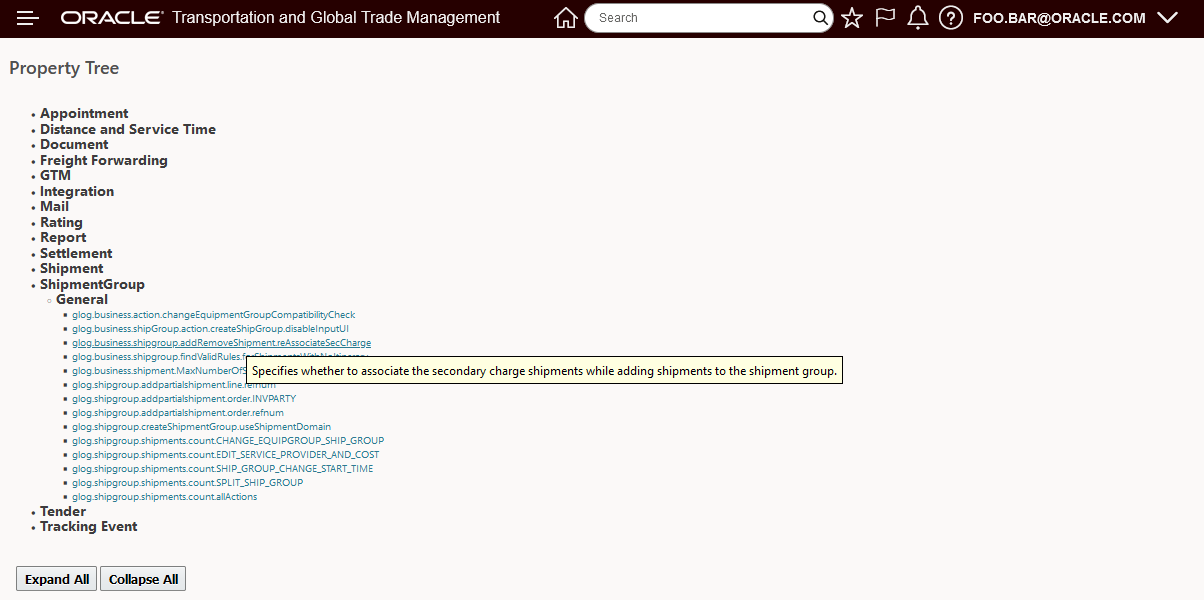The image size is (1204, 600).
Task: Expand the Rating tree node
Action: coord(61,222)
